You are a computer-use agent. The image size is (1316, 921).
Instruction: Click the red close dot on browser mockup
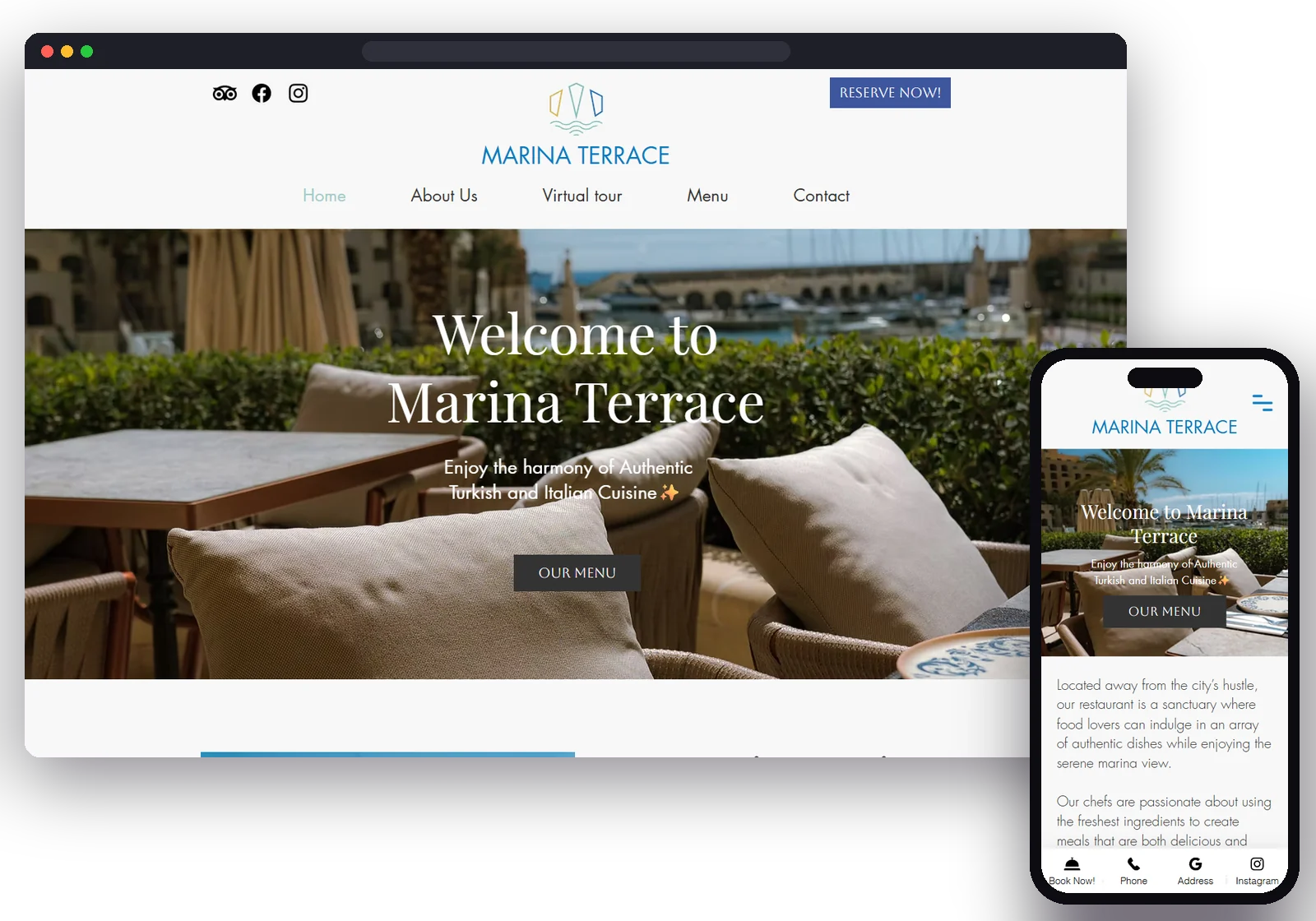[x=48, y=52]
